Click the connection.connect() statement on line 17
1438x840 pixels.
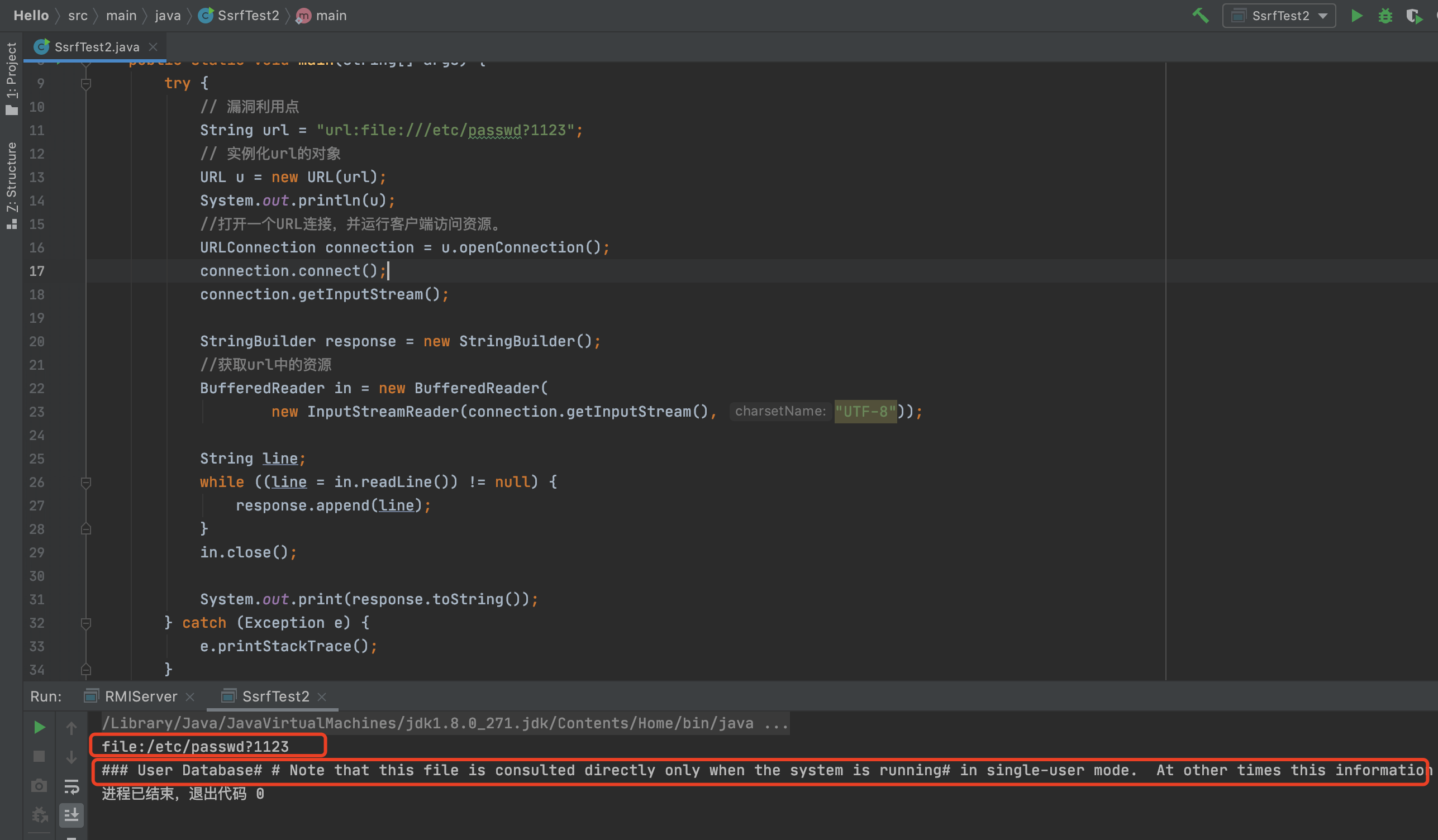(293, 270)
